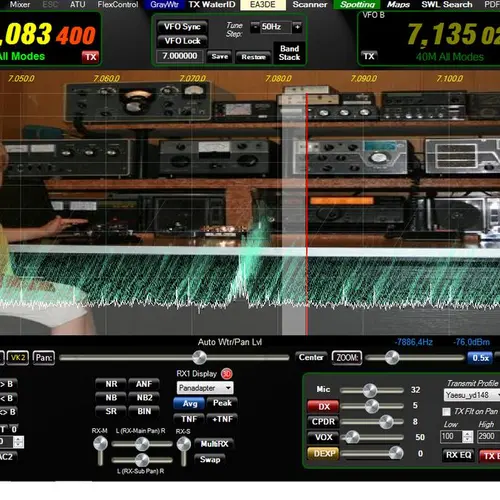Toggle TNF tracking notch filter

pyautogui.click(x=189, y=419)
